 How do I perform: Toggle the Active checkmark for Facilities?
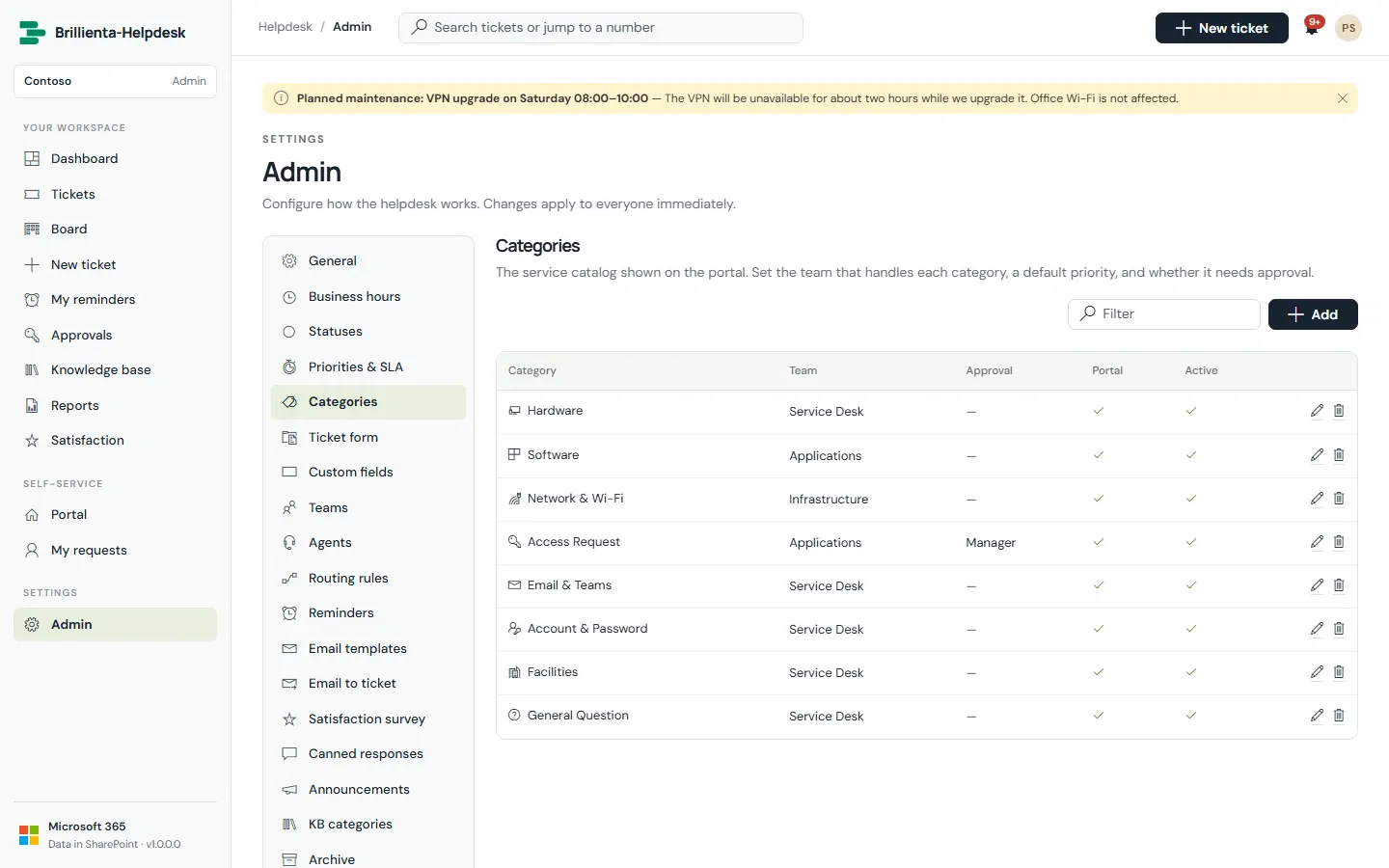coord(1191,672)
